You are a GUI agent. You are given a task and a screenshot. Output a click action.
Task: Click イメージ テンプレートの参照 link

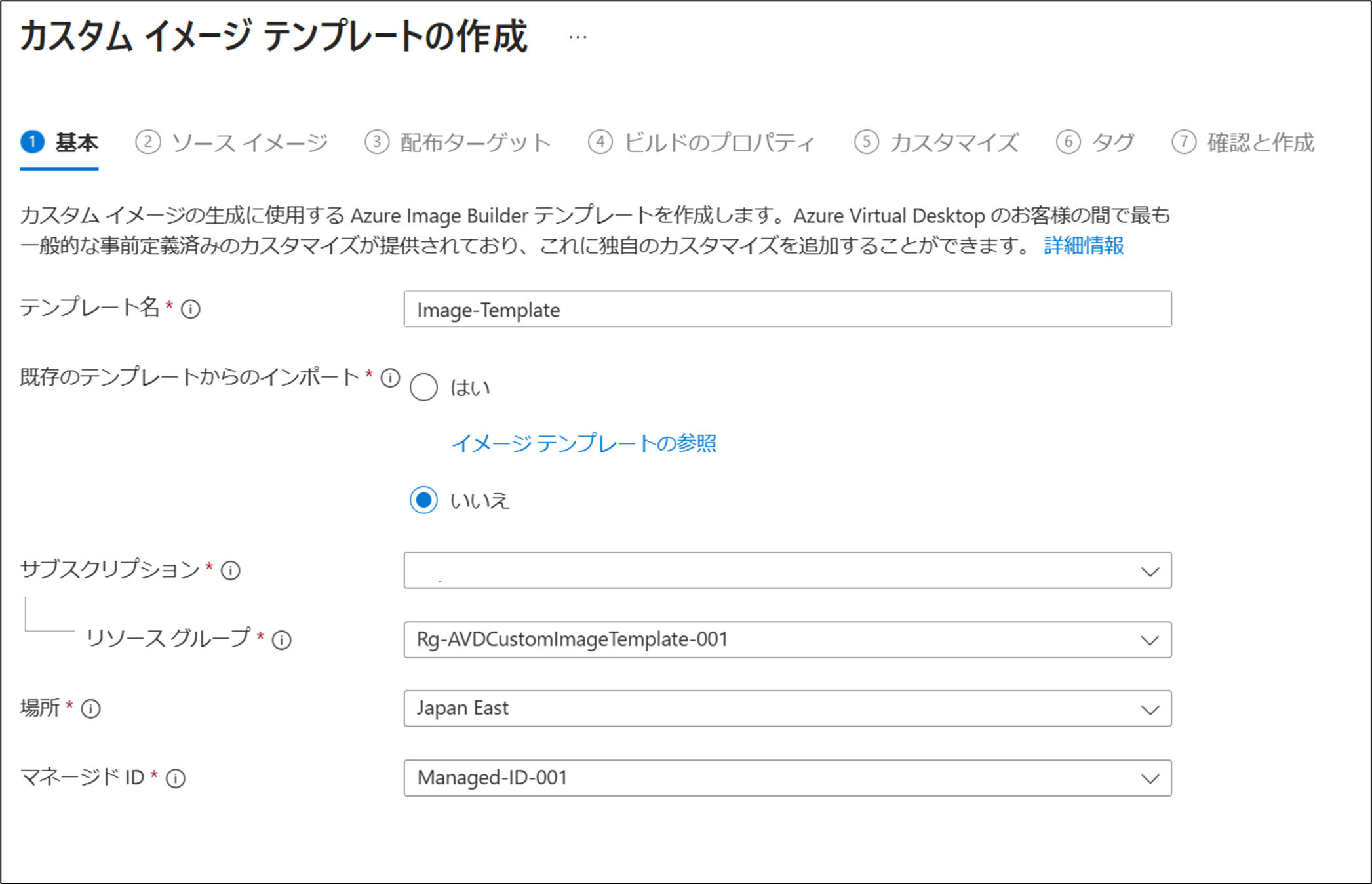(583, 443)
